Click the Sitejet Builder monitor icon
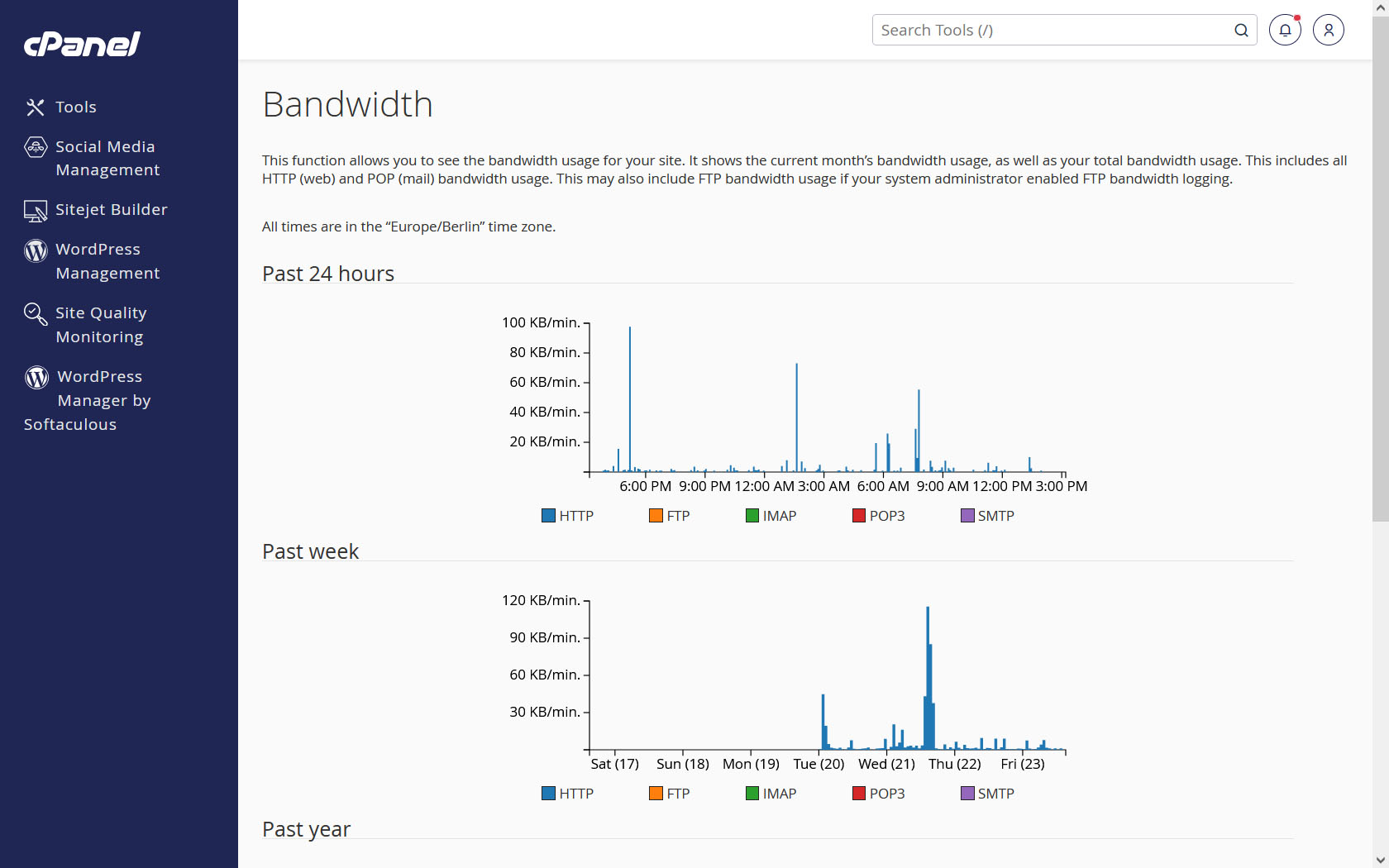The width and height of the screenshot is (1389, 868). pos(36,211)
